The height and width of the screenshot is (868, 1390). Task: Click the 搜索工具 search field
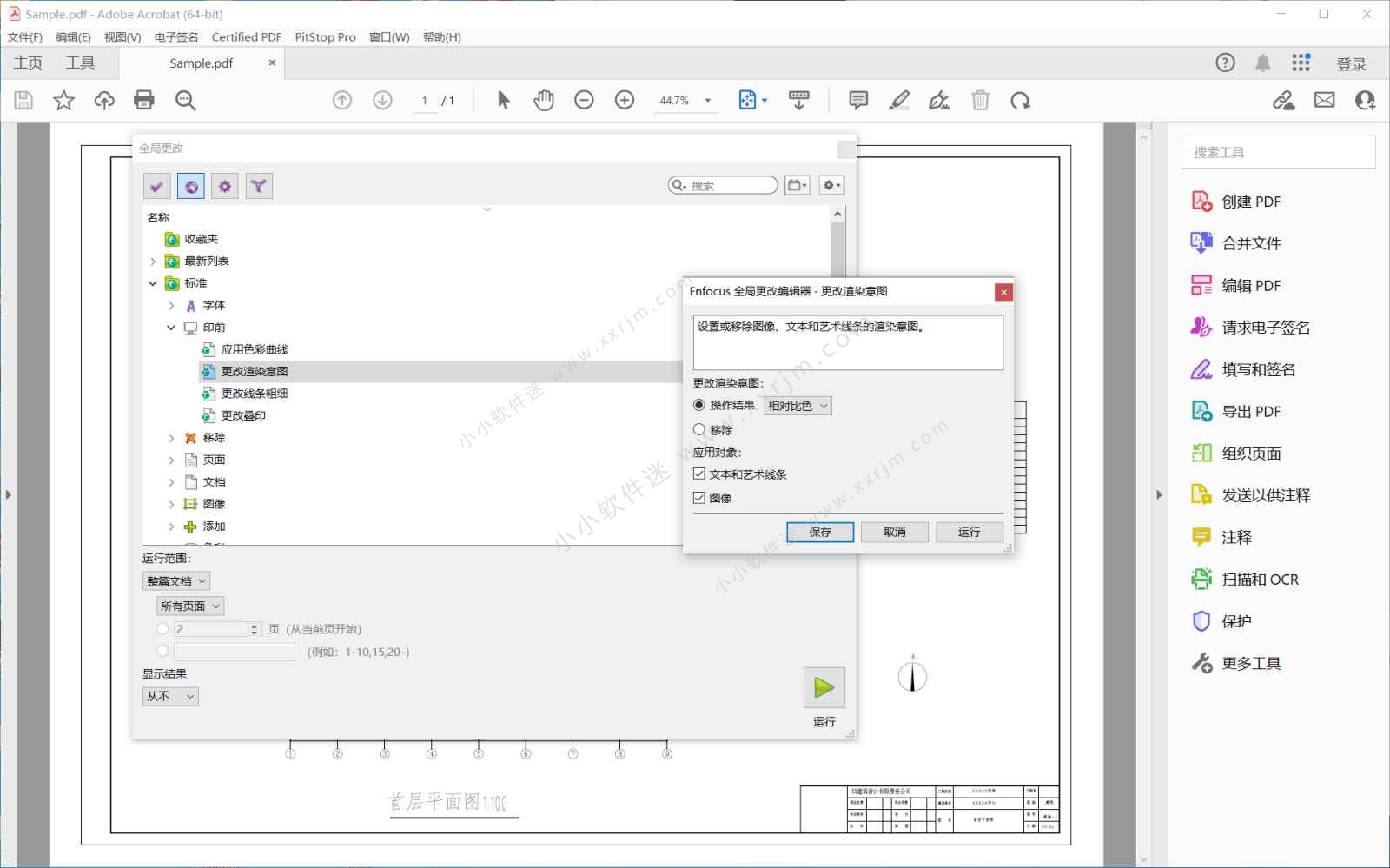coord(1278,152)
